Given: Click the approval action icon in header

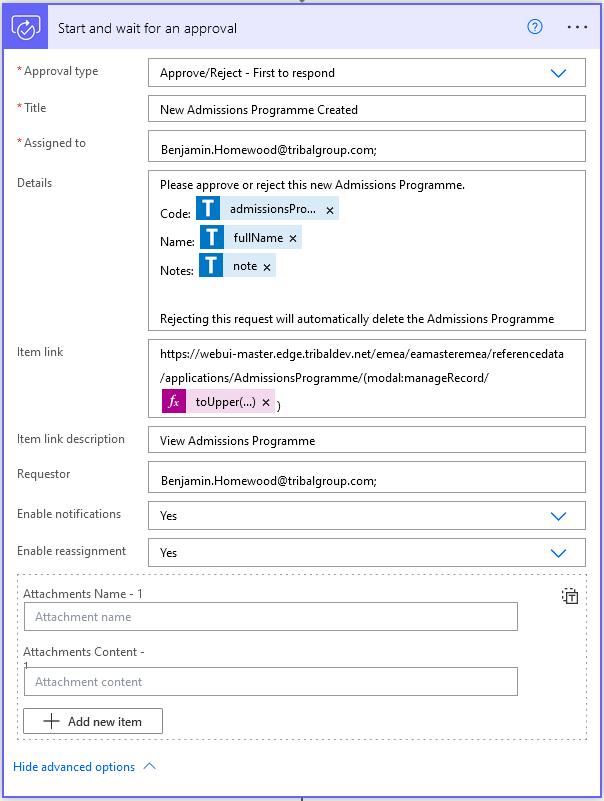Looking at the screenshot, I should pos(25,27).
